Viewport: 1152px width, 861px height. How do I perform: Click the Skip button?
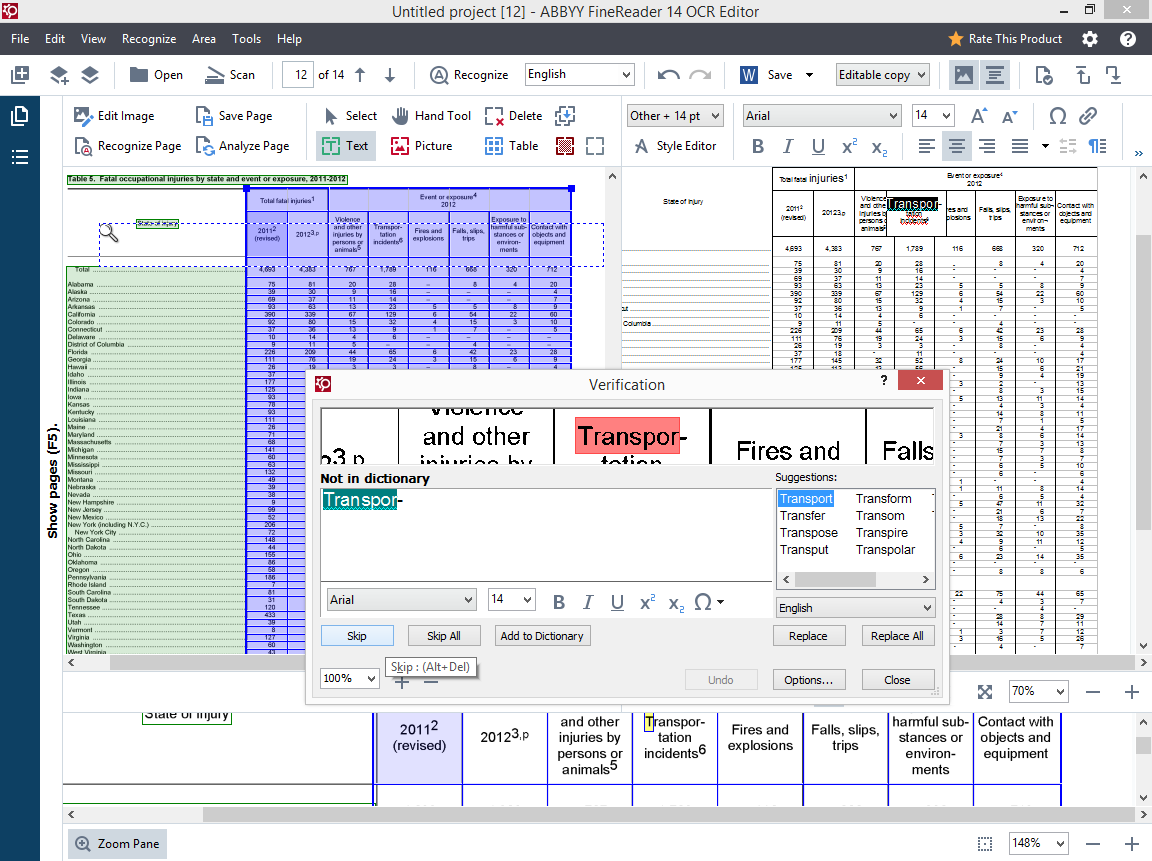click(357, 635)
